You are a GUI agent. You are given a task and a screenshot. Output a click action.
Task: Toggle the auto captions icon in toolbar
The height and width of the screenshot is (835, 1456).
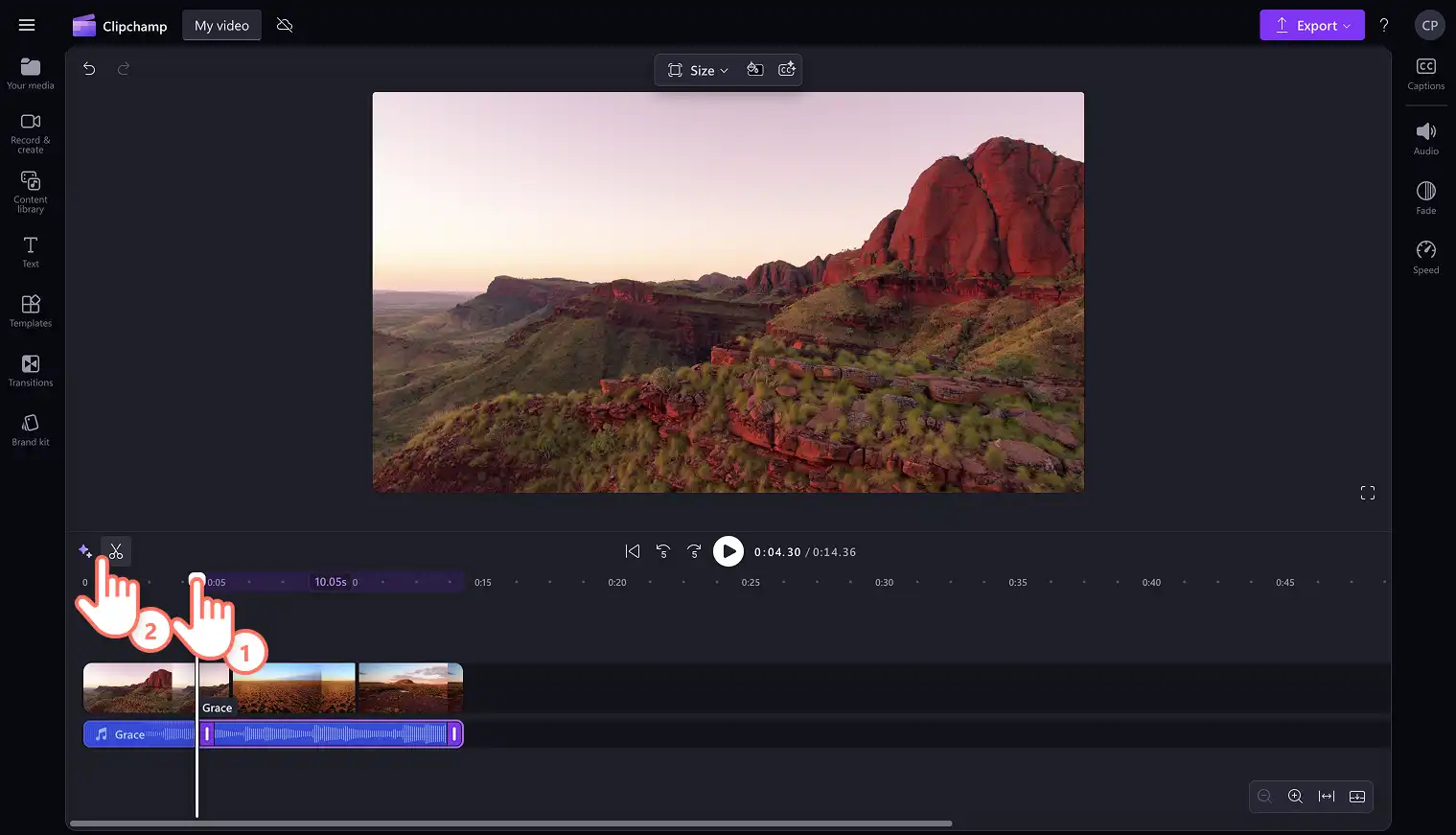[x=787, y=70]
